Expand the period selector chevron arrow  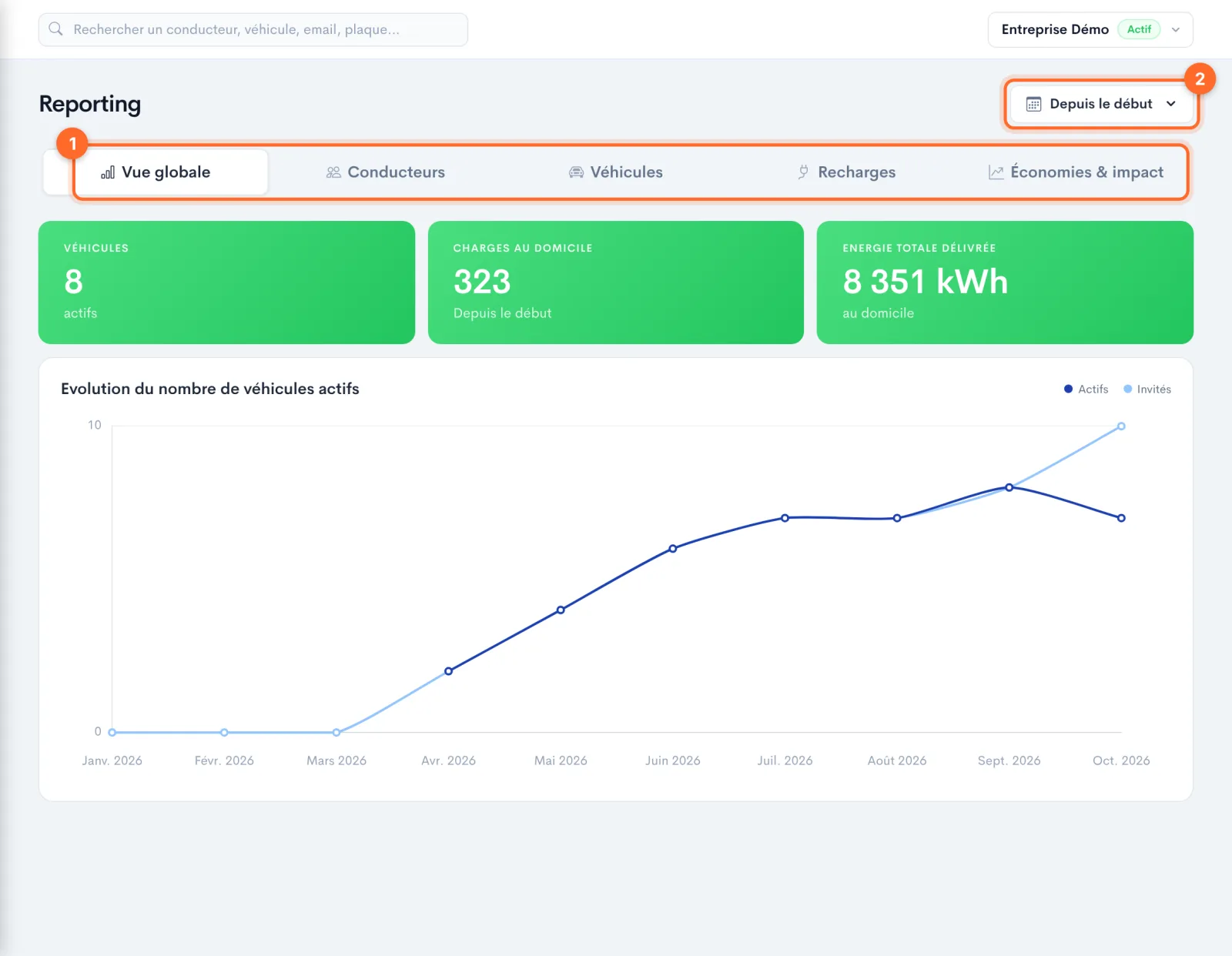click(x=1171, y=104)
